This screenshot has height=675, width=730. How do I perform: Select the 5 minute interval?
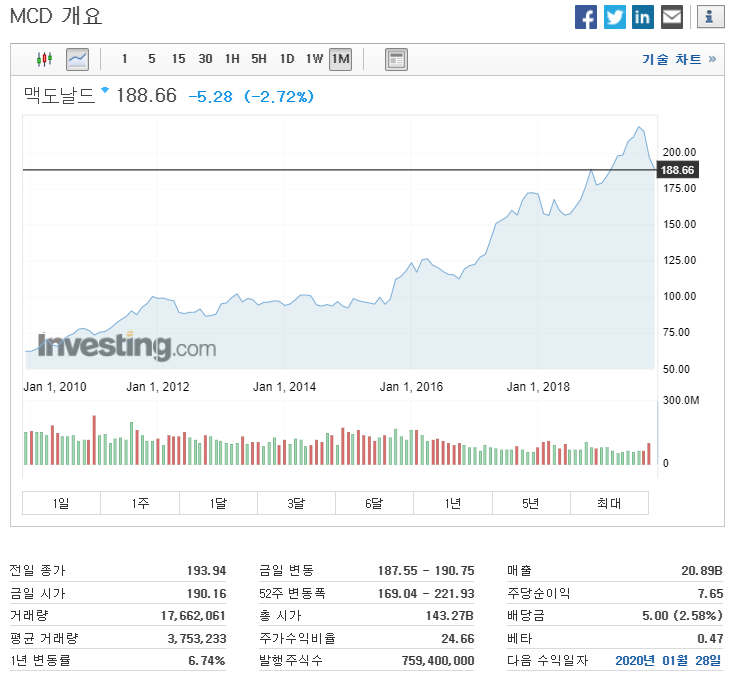(152, 59)
